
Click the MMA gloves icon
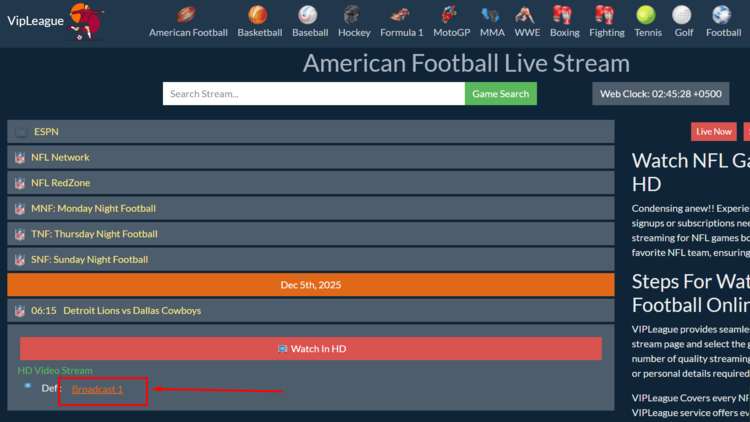click(x=490, y=15)
